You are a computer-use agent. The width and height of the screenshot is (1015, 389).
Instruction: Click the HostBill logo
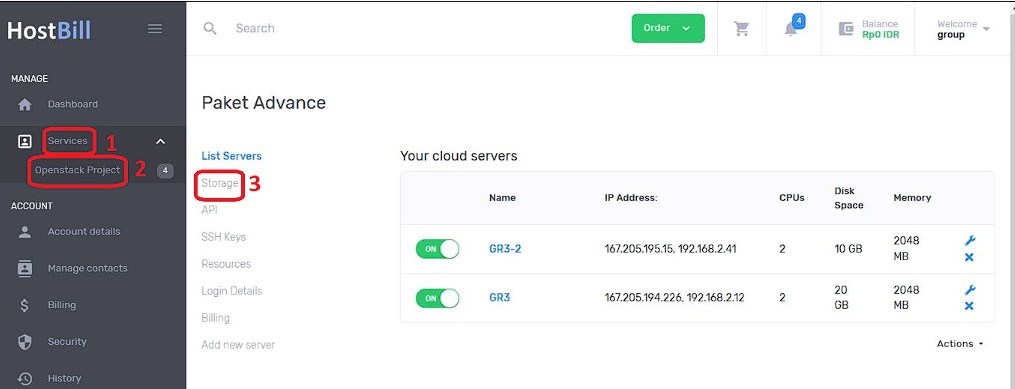pos(49,30)
